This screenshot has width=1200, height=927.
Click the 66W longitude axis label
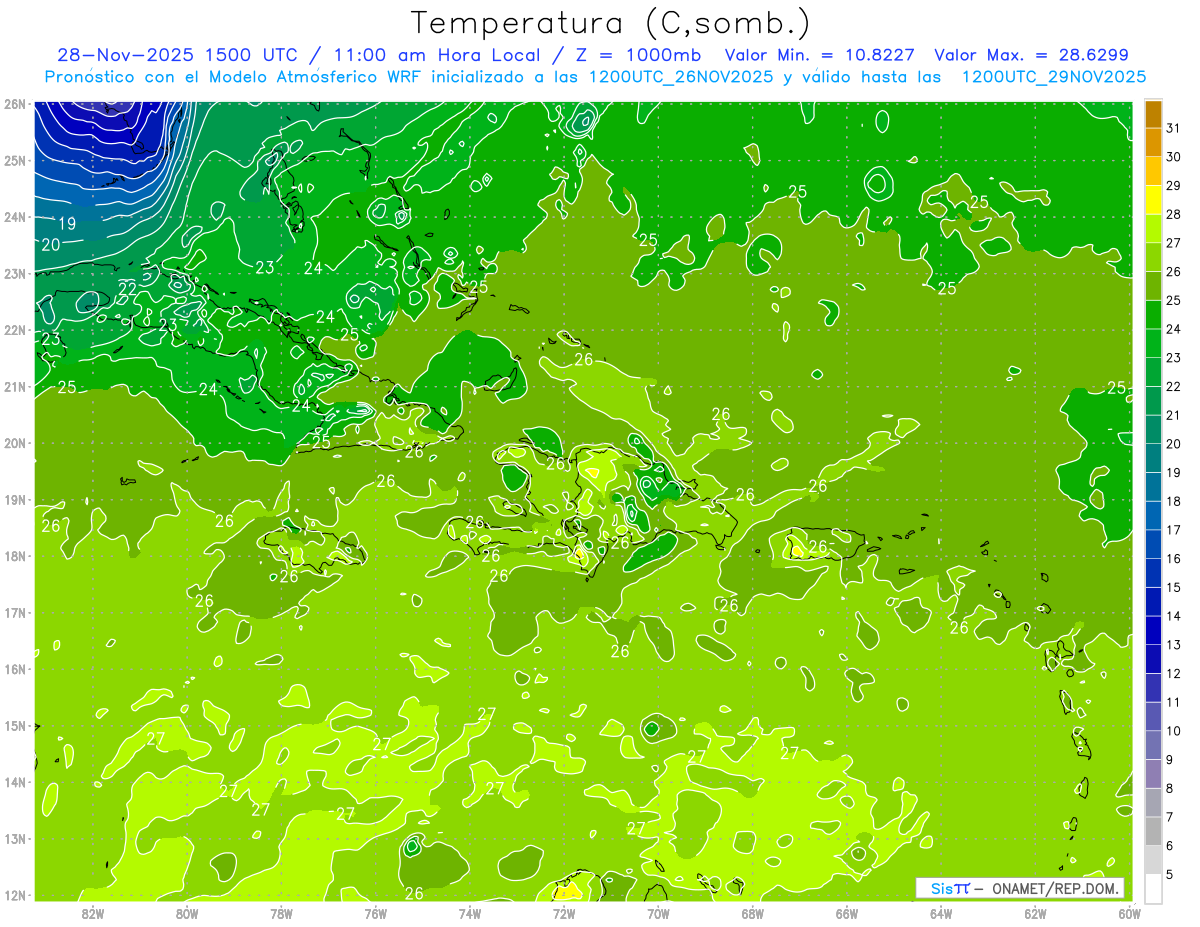(x=847, y=913)
